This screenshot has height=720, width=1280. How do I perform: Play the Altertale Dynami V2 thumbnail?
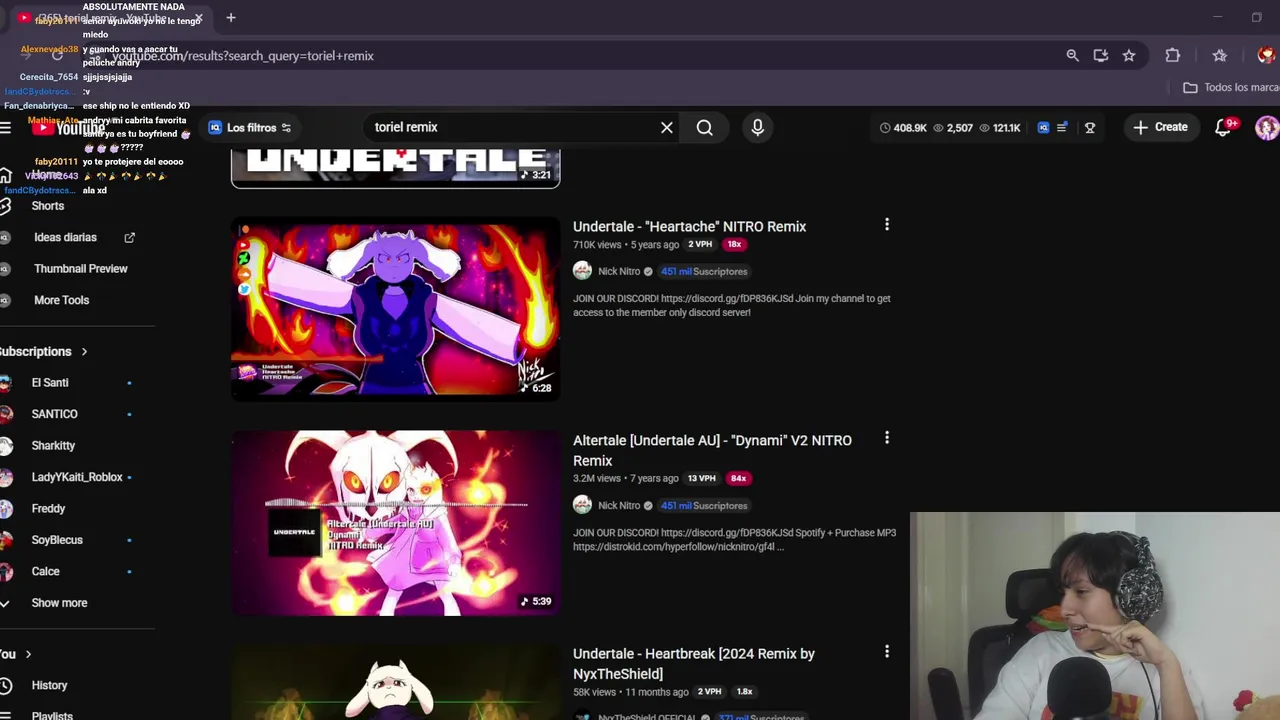tap(396, 523)
